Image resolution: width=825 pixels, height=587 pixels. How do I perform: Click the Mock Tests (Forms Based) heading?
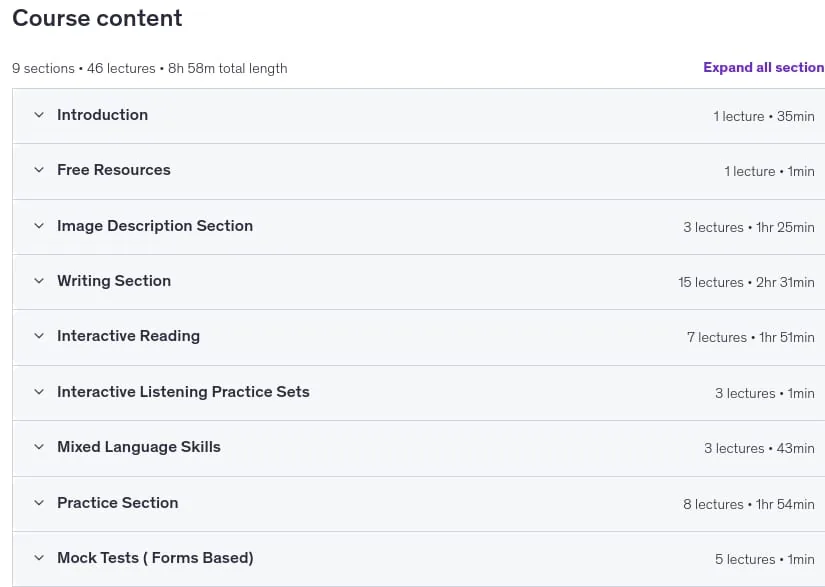[x=155, y=558]
